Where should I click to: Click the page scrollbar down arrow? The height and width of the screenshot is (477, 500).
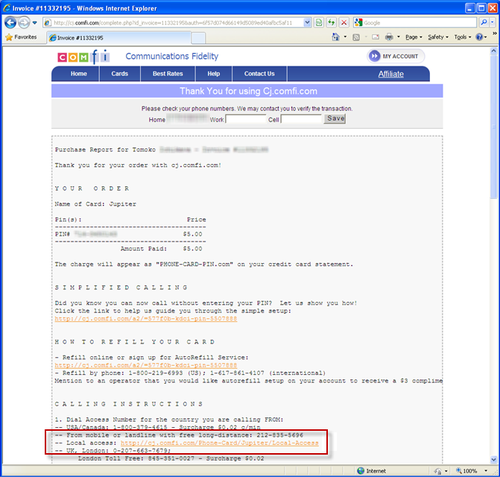494,459
